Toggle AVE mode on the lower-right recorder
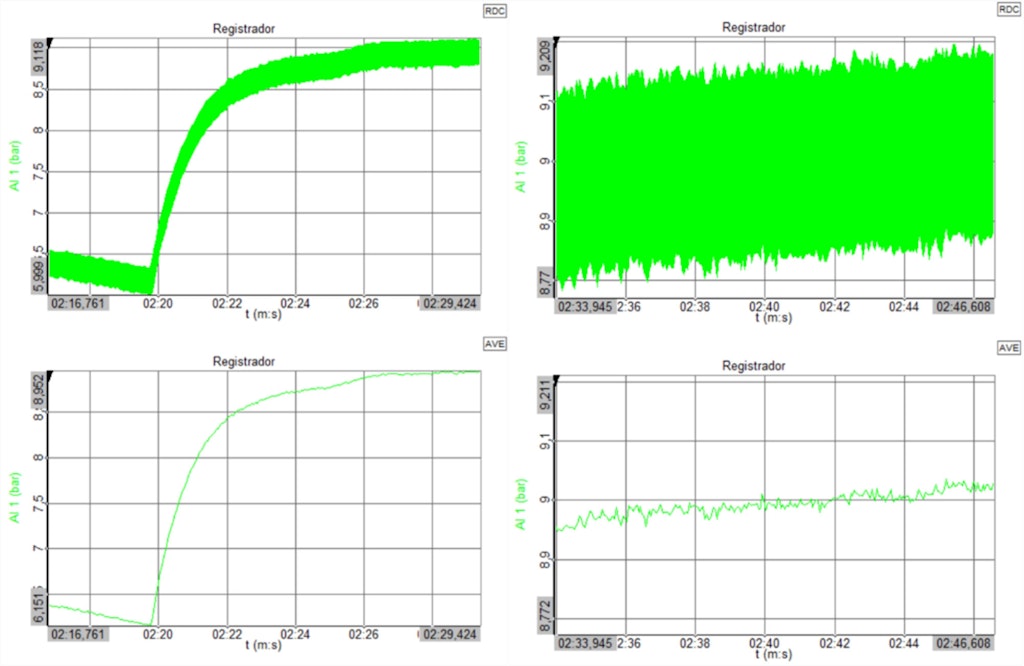This screenshot has width=1024, height=666. click(x=1009, y=348)
